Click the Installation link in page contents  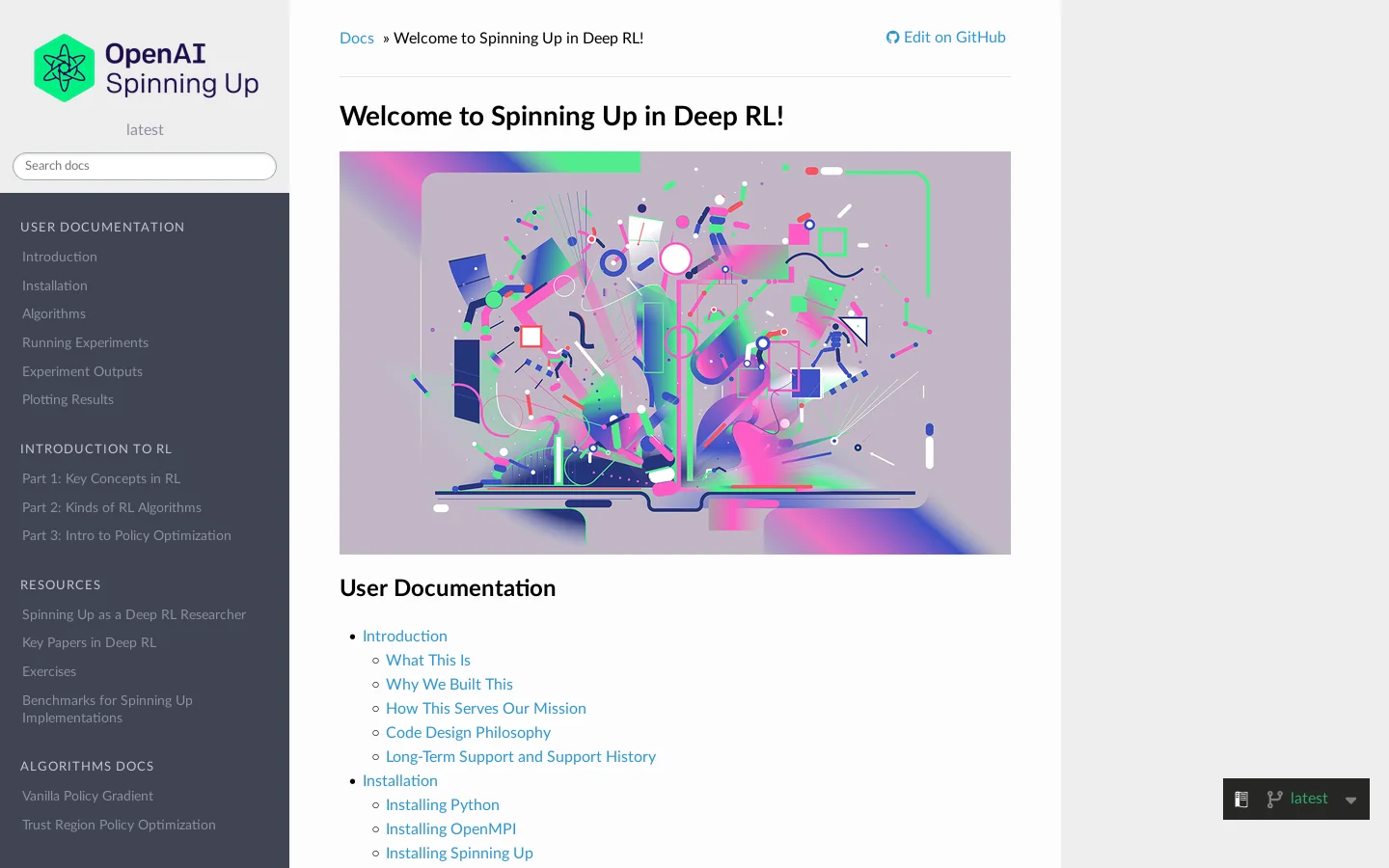(399, 781)
